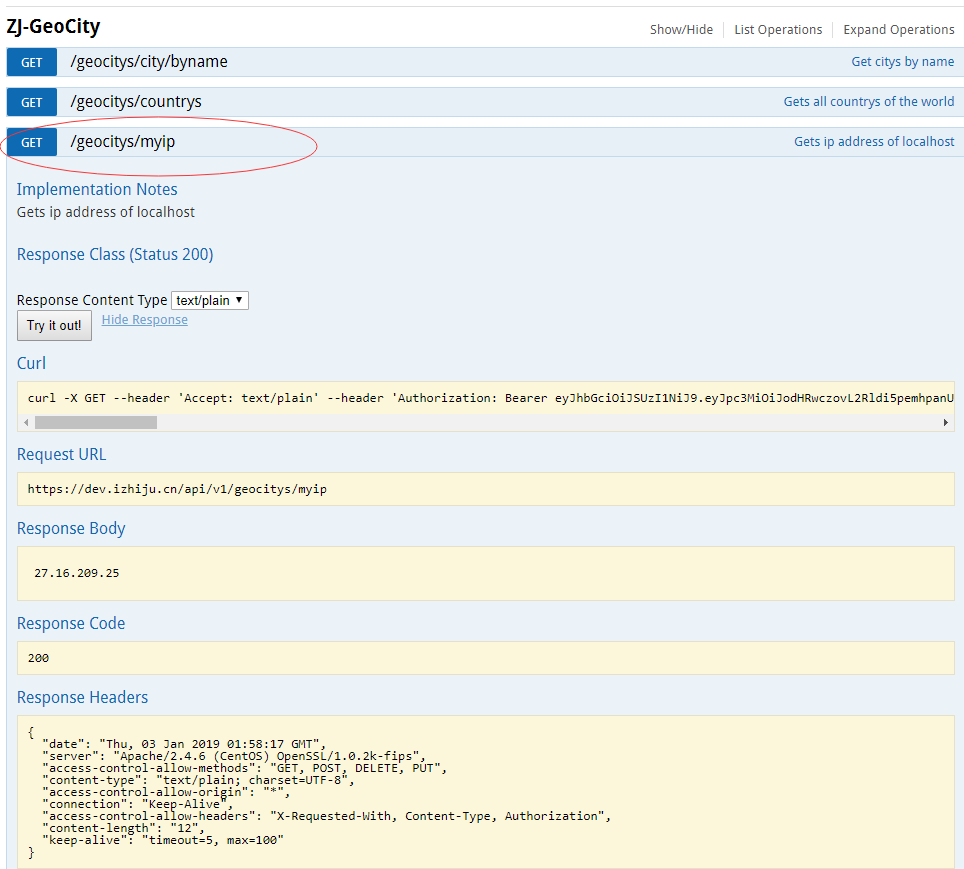Click GET badge for /geocitys/myip
The height and width of the screenshot is (869, 964).
[32, 142]
